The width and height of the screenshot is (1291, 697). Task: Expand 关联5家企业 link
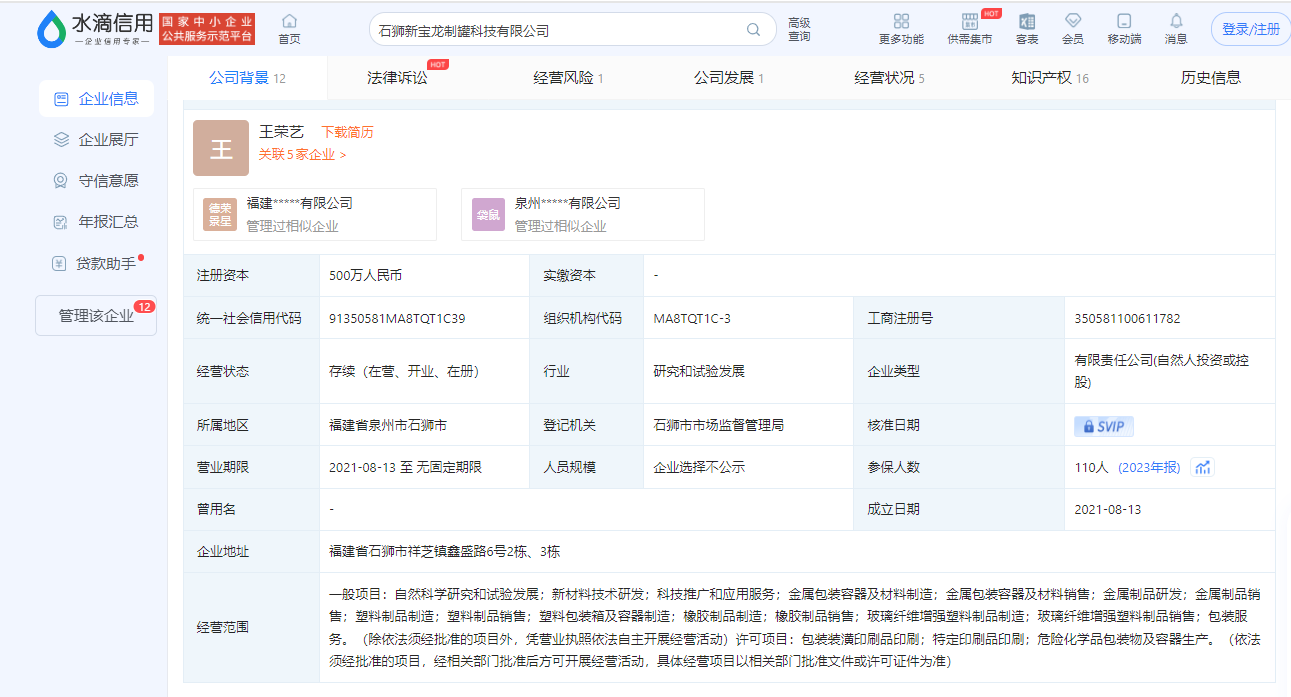coord(302,155)
